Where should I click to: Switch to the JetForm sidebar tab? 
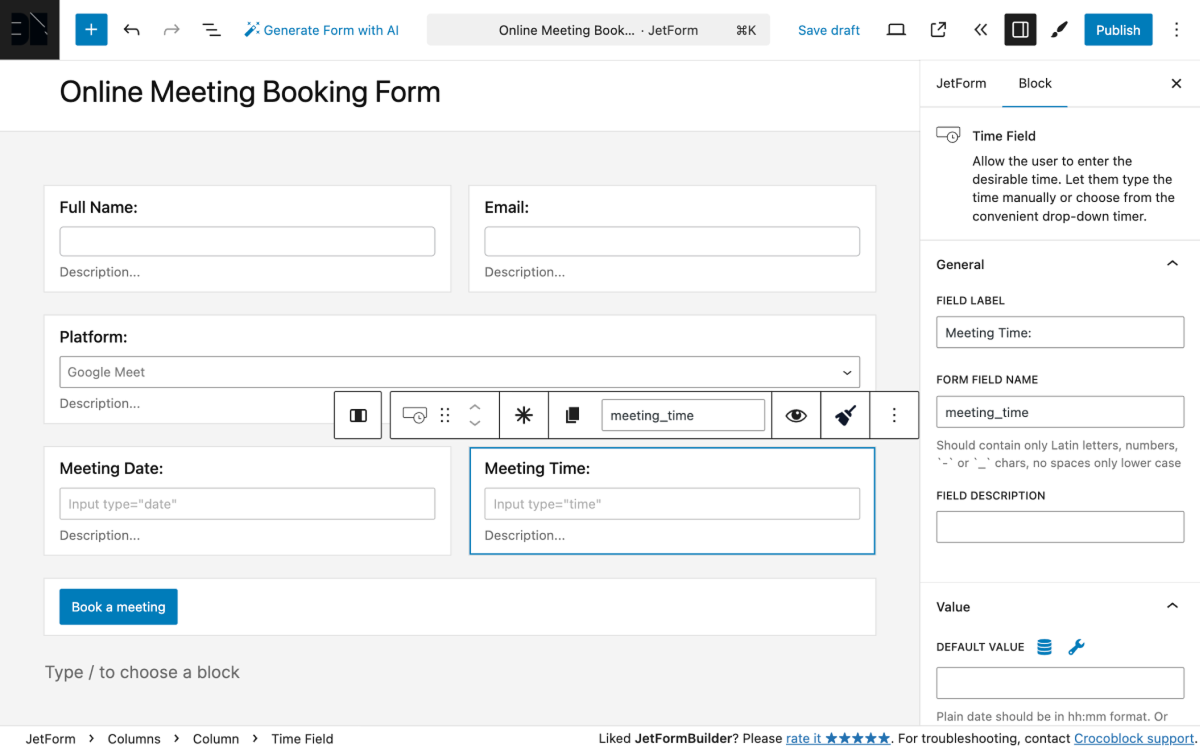tap(961, 83)
